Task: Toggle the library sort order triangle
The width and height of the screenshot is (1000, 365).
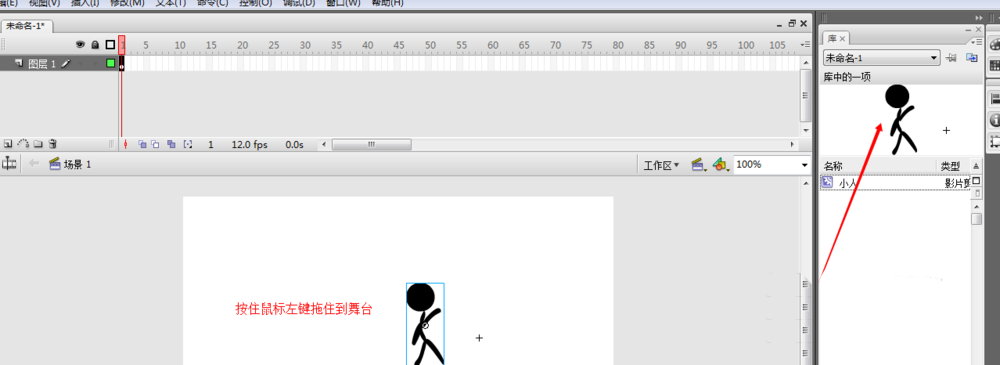Action: (976, 166)
